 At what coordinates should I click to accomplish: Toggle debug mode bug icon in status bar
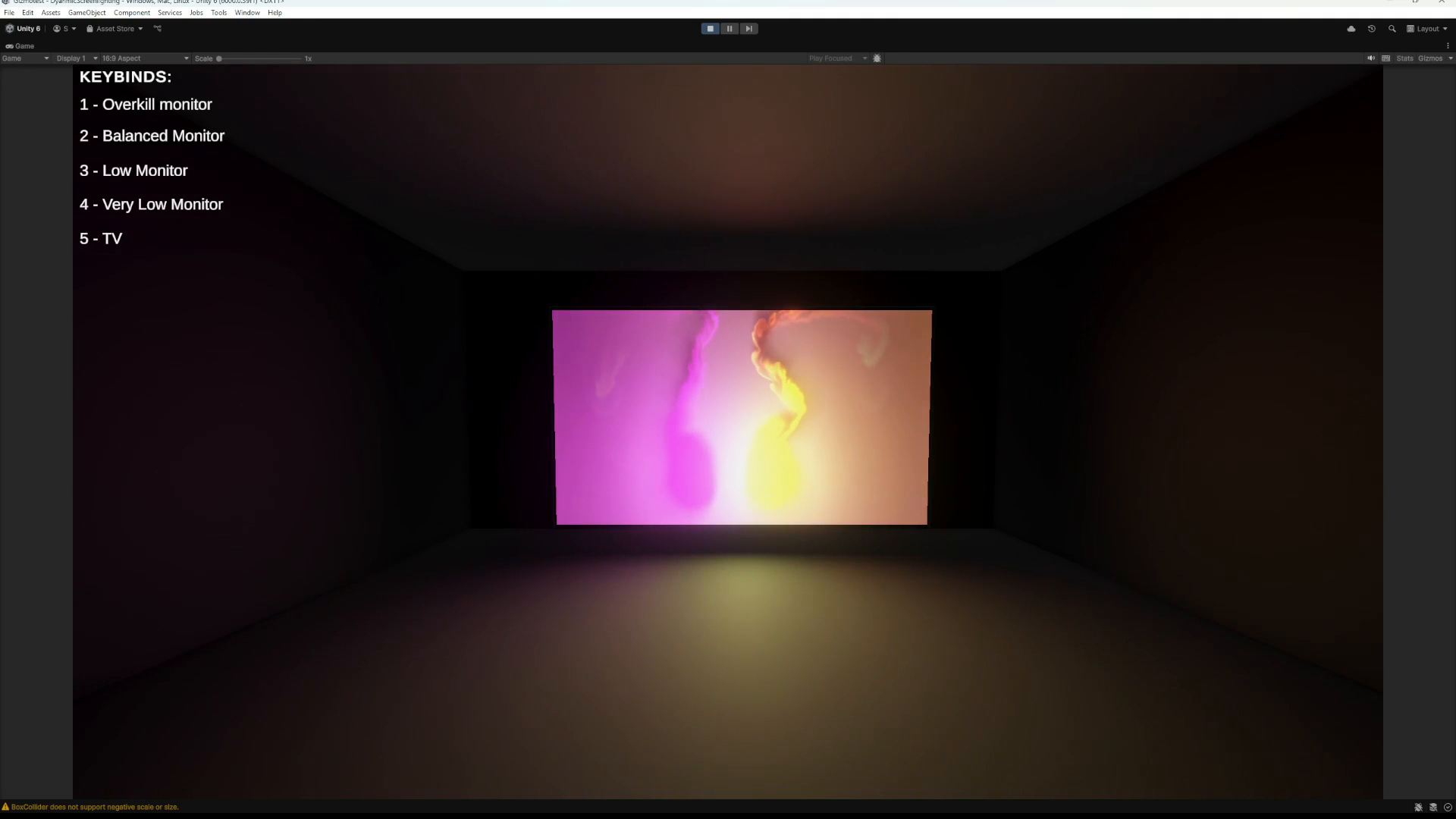click(1418, 808)
